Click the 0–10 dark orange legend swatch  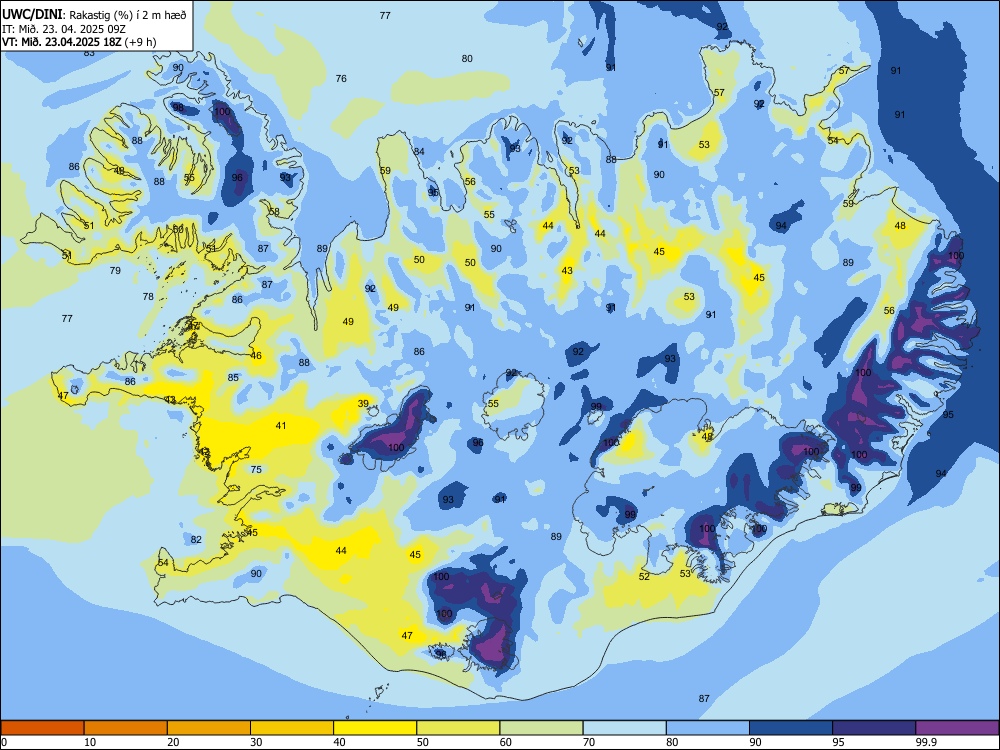(x=42, y=728)
